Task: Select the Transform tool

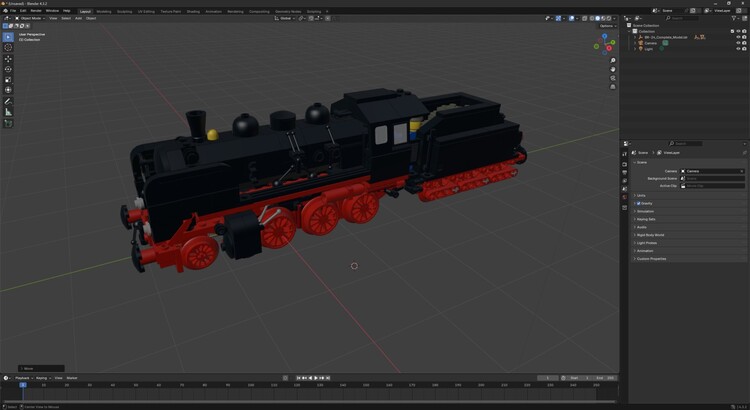Action: (8, 90)
